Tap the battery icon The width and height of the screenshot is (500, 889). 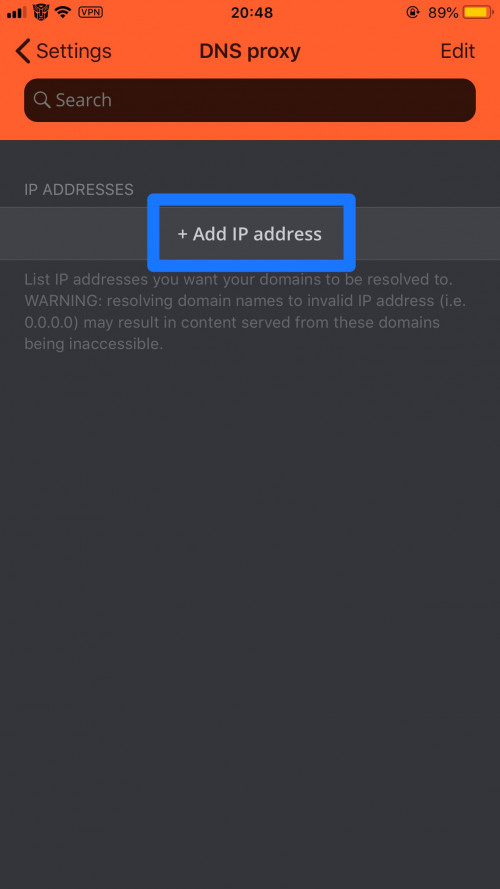[478, 12]
